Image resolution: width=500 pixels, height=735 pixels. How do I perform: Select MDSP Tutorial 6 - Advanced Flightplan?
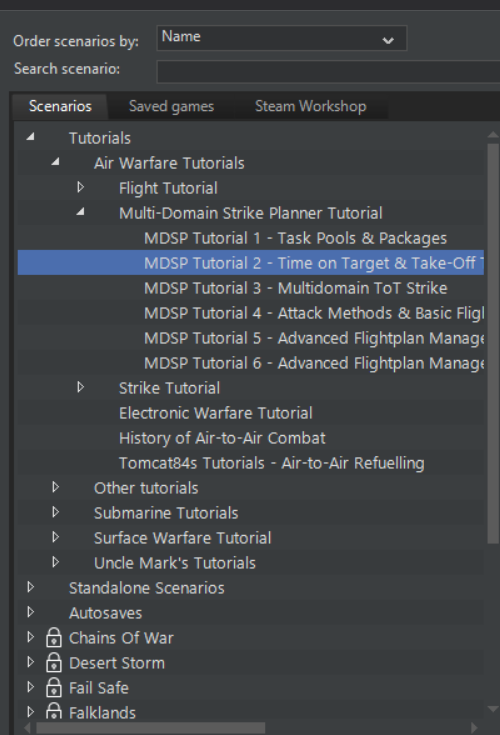[314, 363]
